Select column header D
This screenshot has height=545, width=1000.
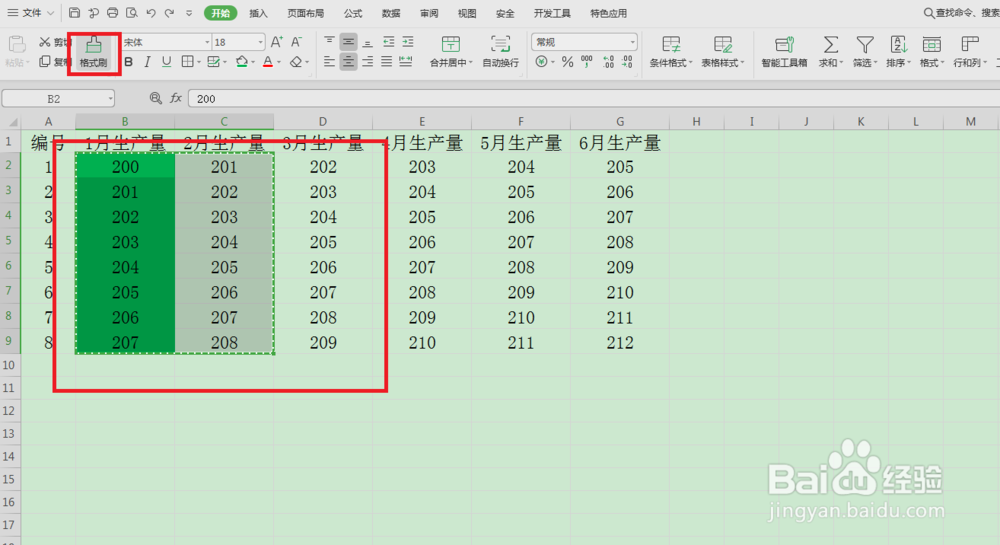coord(323,122)
